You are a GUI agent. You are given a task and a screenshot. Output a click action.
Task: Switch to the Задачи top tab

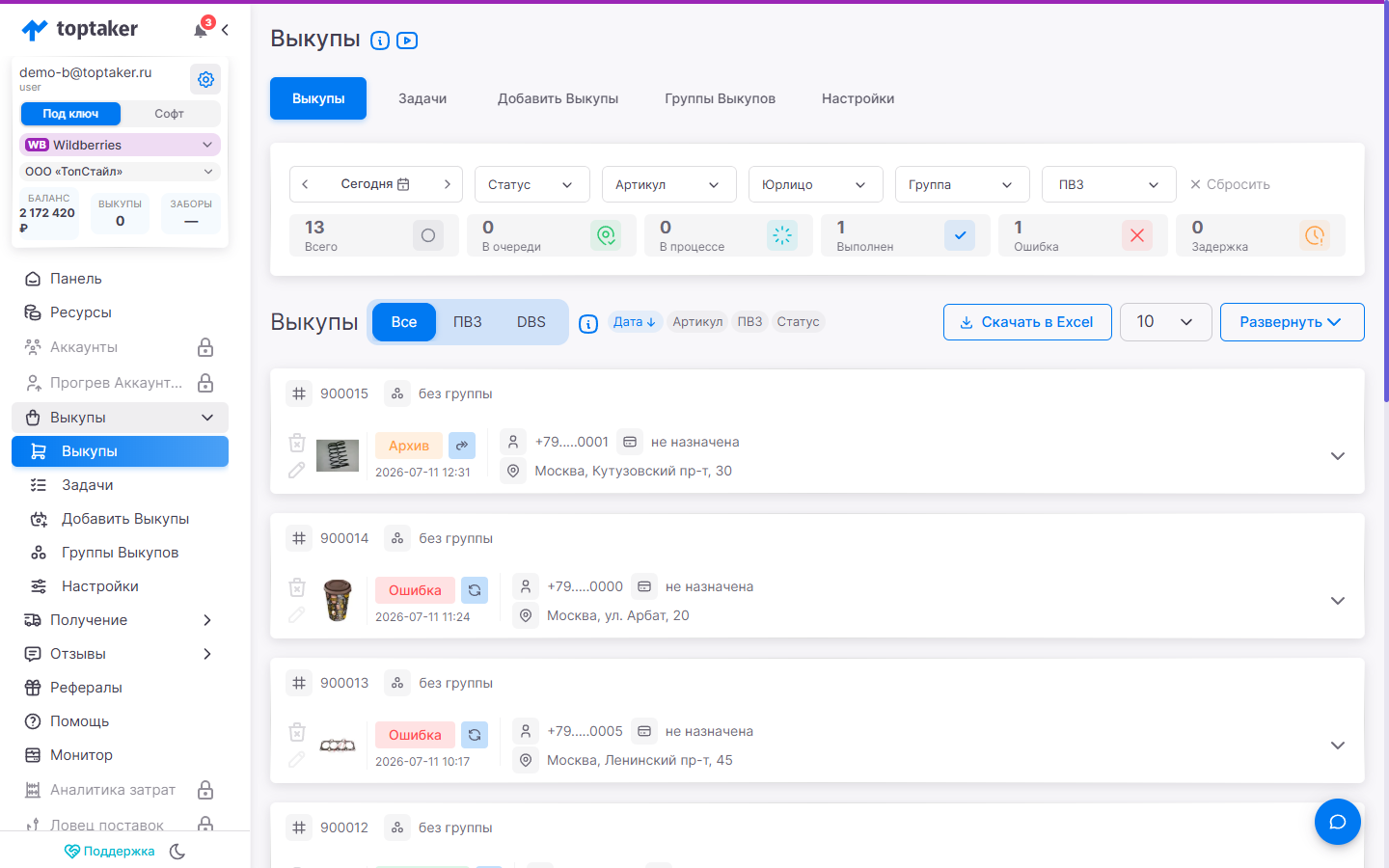click(422, 98)
